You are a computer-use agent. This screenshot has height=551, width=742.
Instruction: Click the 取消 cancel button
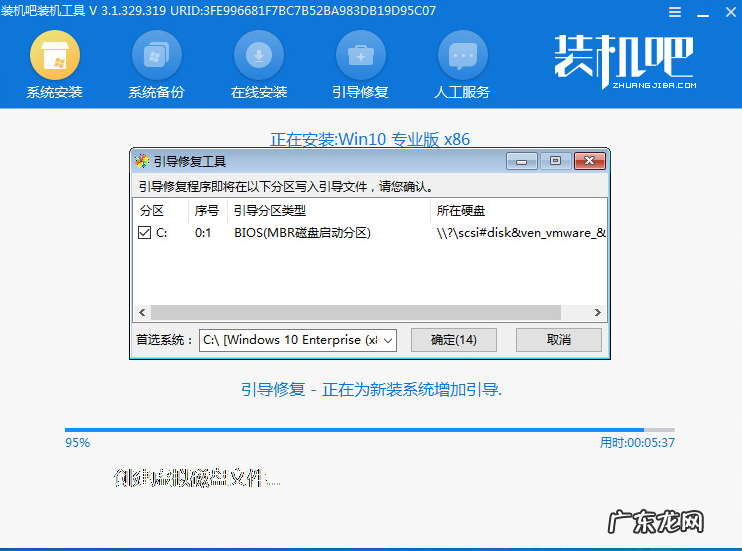coord(558,340)
